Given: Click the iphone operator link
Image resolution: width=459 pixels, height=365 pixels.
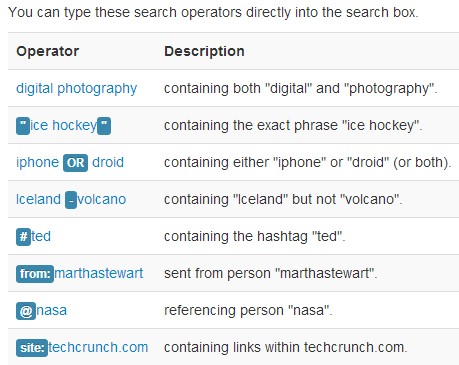Looking at the screenshot, I should [38, 162].
